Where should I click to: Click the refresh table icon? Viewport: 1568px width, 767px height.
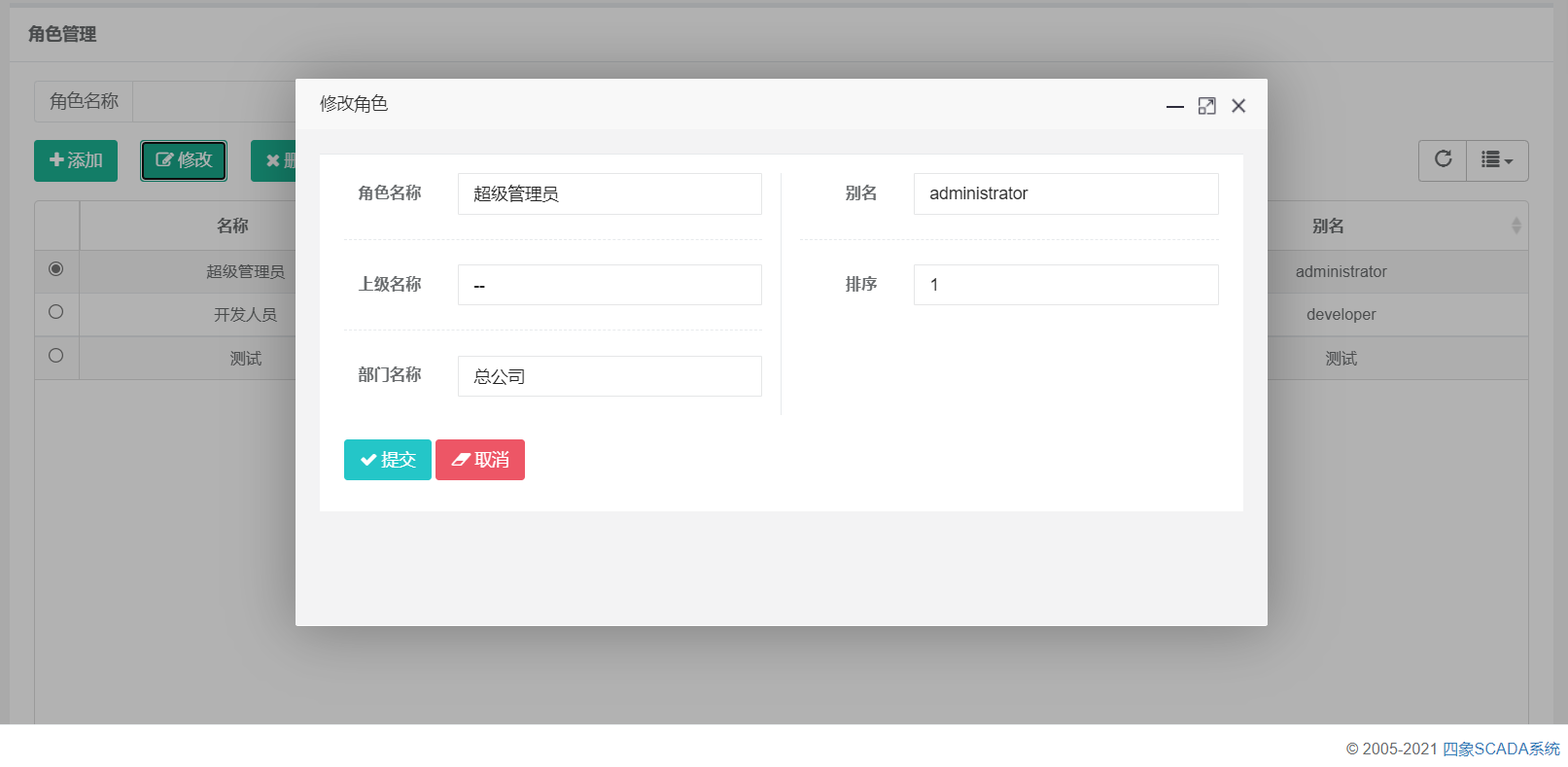point(1443,160)
